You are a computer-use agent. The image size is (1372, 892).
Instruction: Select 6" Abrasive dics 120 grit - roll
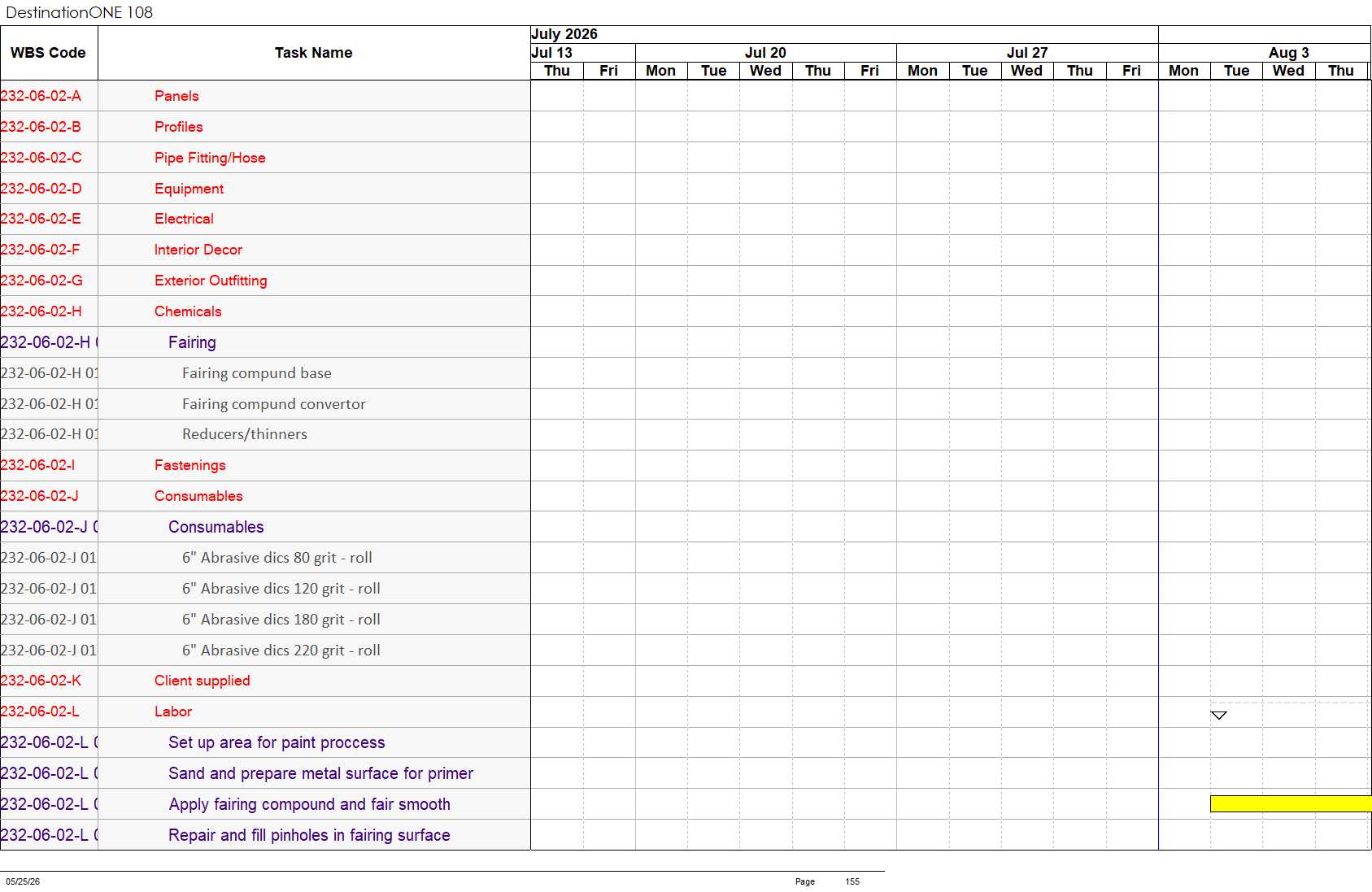point(281,589)
